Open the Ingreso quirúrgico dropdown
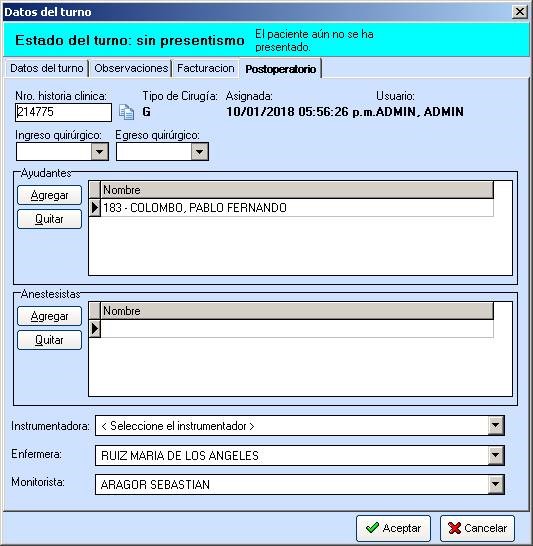The height and width of the screenshot is (546, 533). tap(100, 152)
